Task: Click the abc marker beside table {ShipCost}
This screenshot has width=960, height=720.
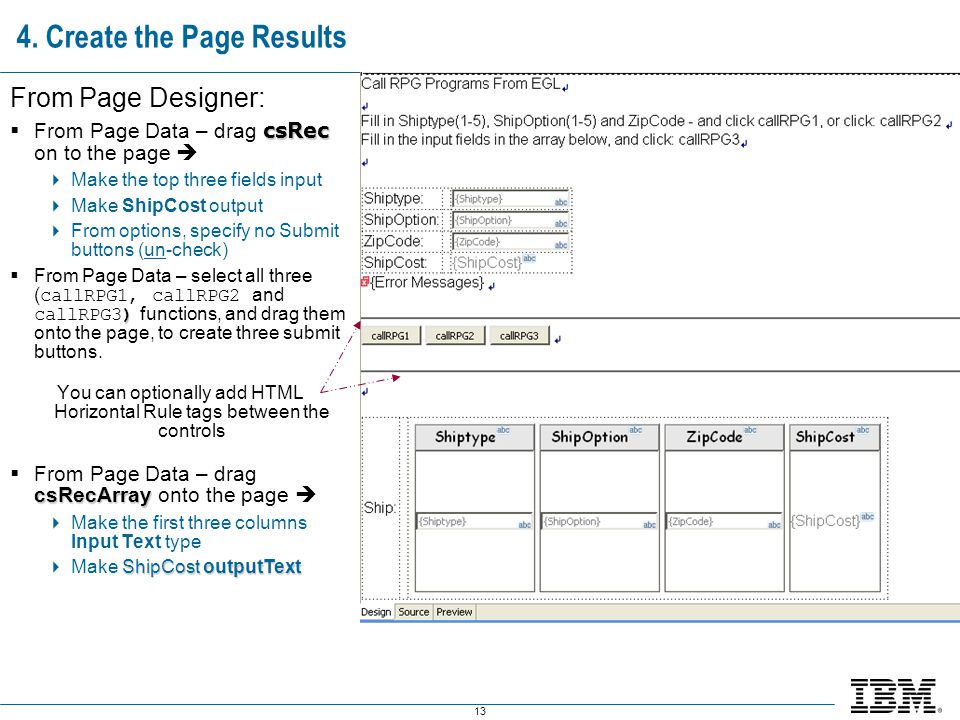Action: coord(868,517)
